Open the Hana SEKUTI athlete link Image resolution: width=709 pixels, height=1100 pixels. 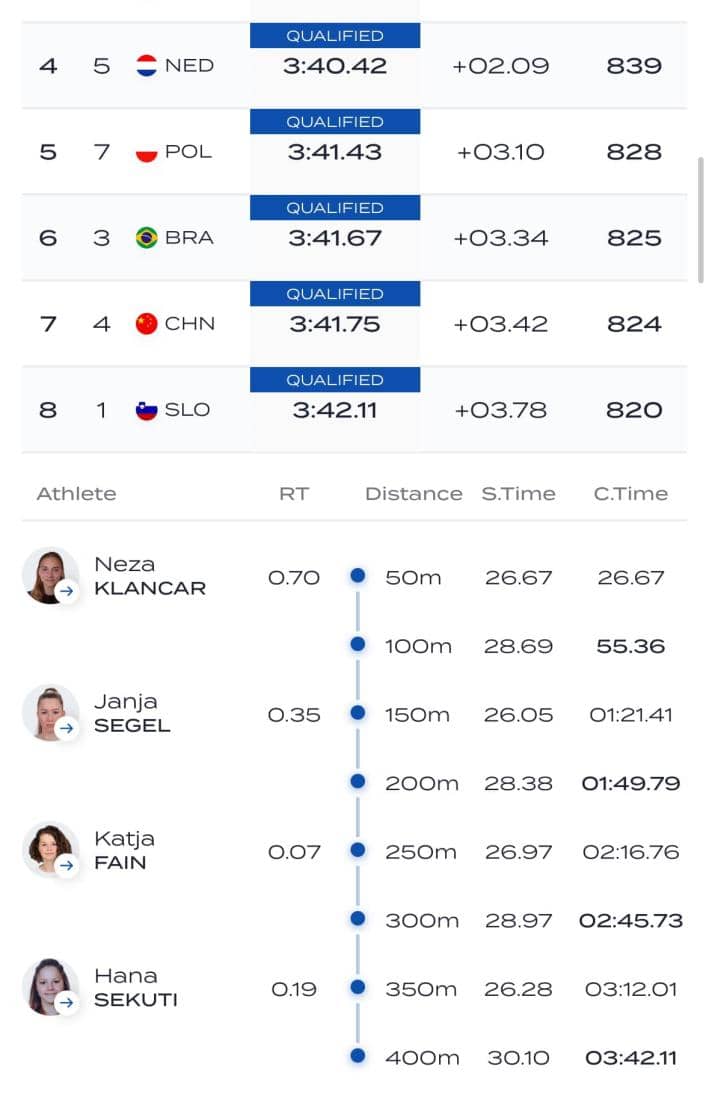tap(135, 987)
